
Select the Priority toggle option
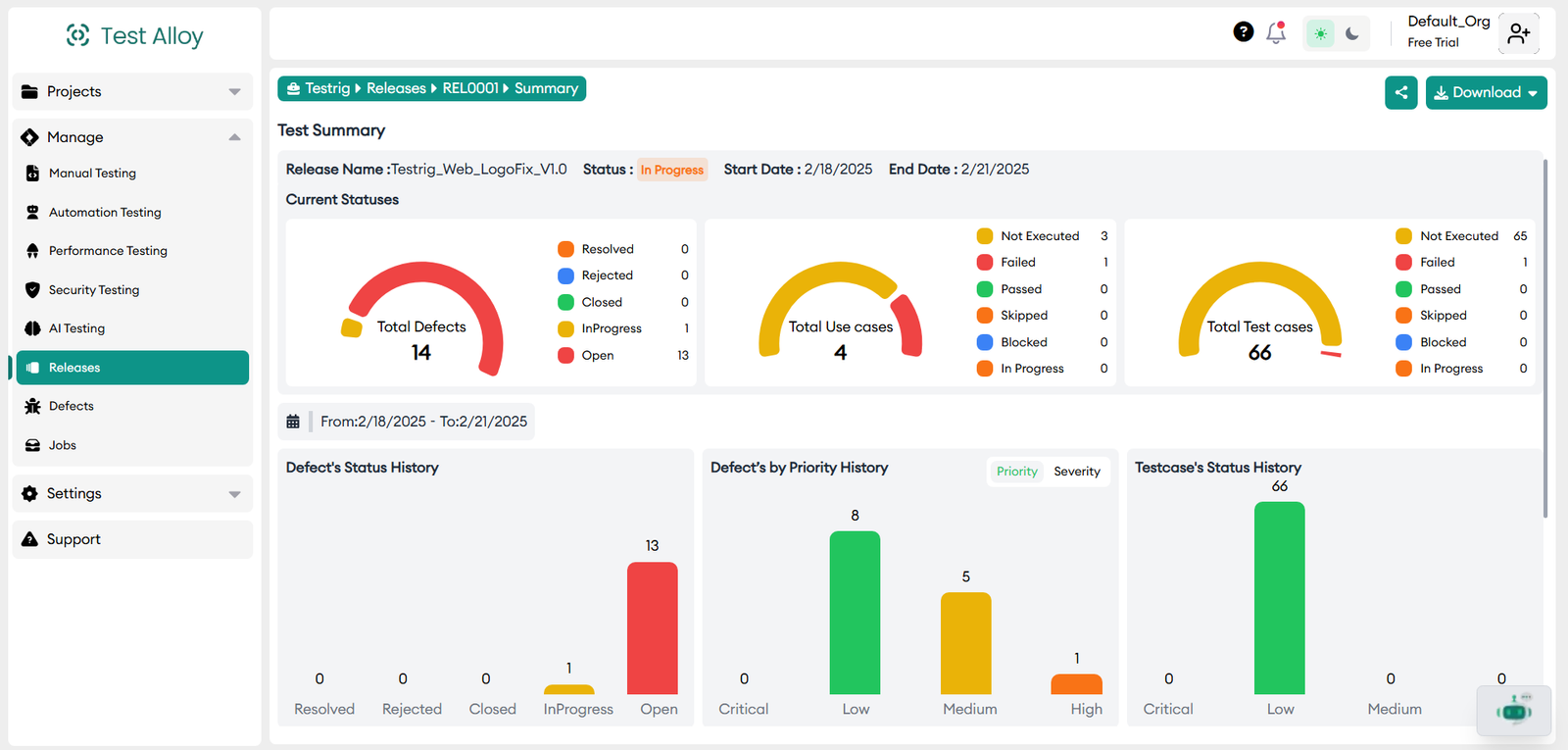point(1016,472)
